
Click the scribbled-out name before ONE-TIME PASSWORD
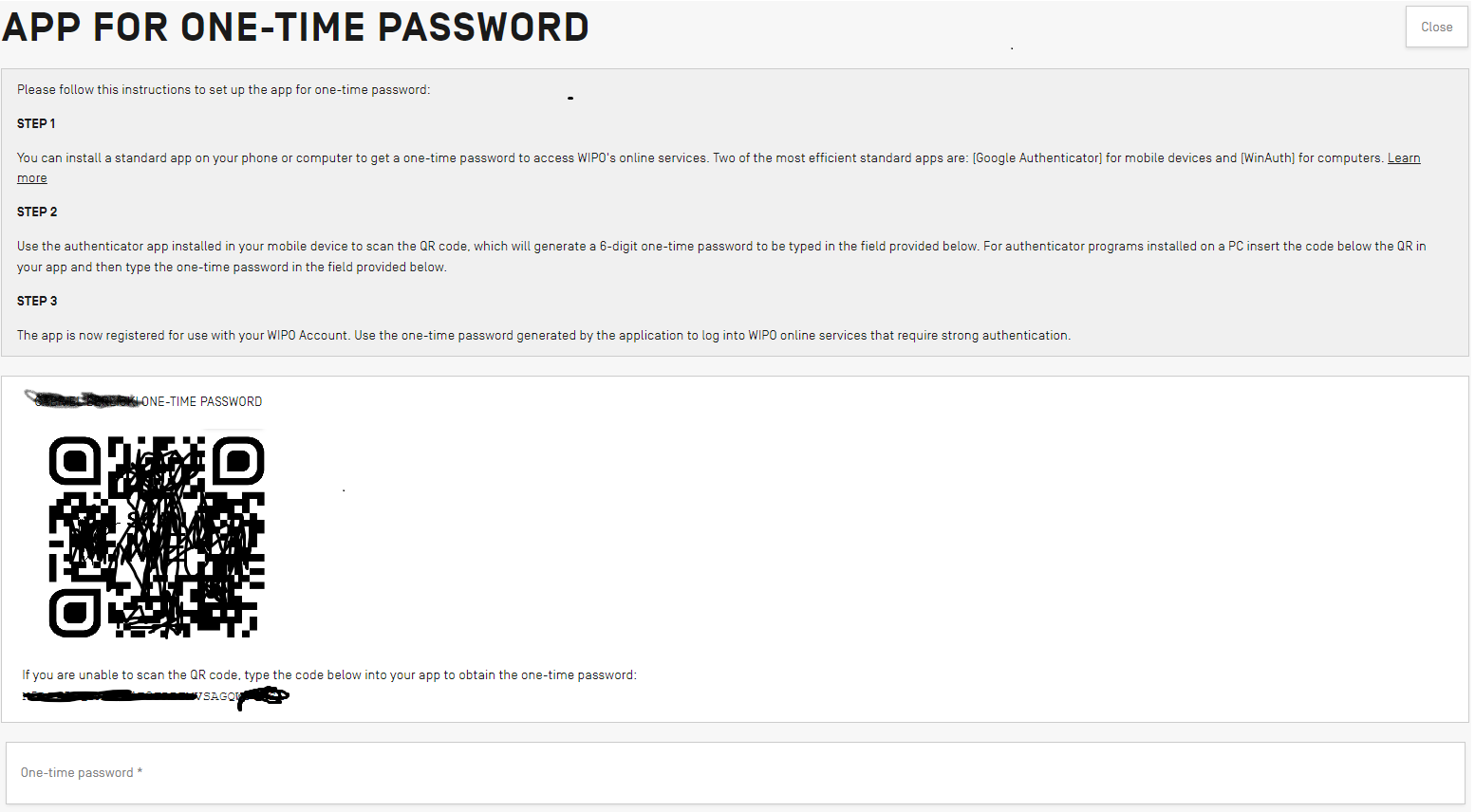pos(83,400)
